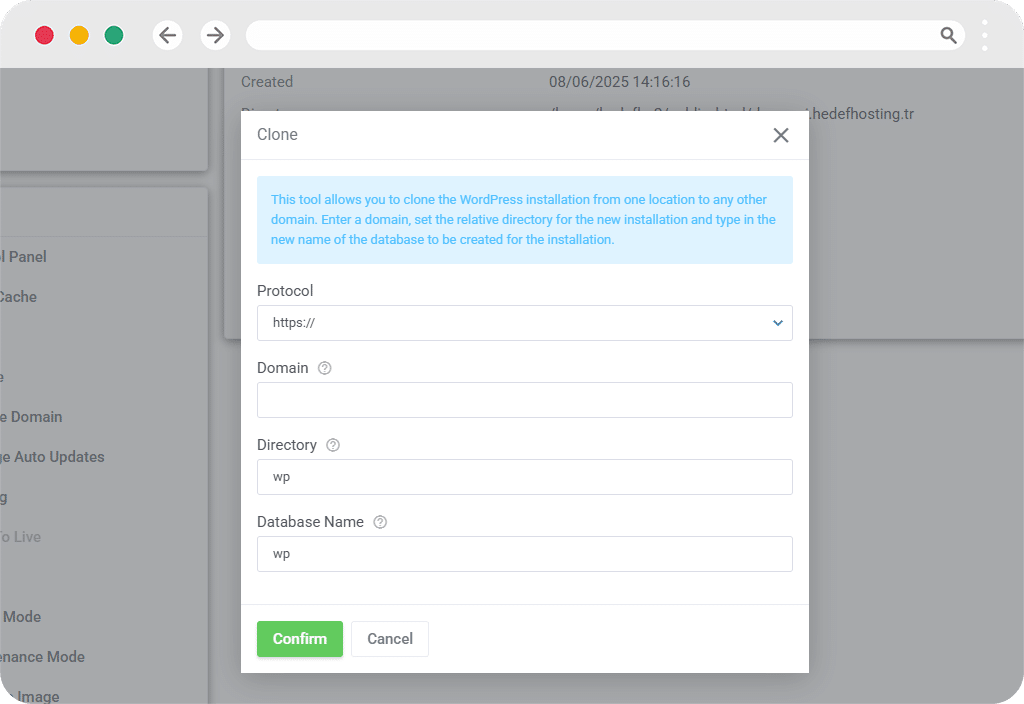
Task: Open the Domain help question icon
Action: [x=325, y=368]
